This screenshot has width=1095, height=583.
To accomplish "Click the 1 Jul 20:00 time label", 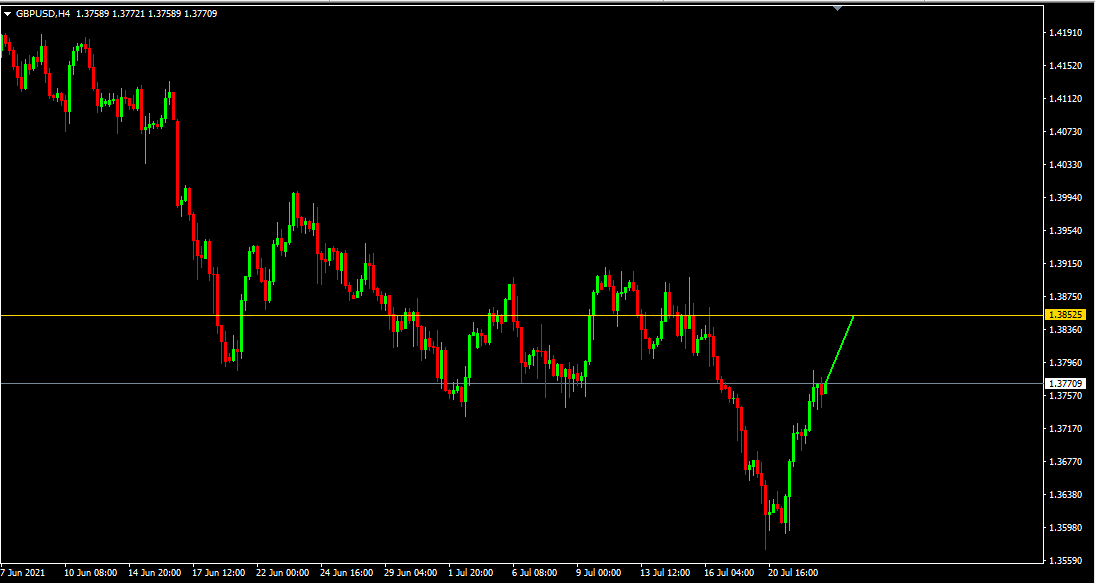I will click(471, 573).
